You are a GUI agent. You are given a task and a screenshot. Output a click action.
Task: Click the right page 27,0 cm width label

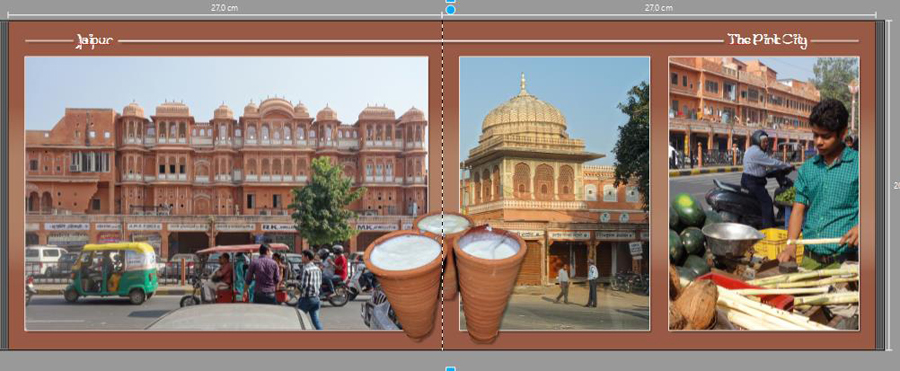[658, 7]
